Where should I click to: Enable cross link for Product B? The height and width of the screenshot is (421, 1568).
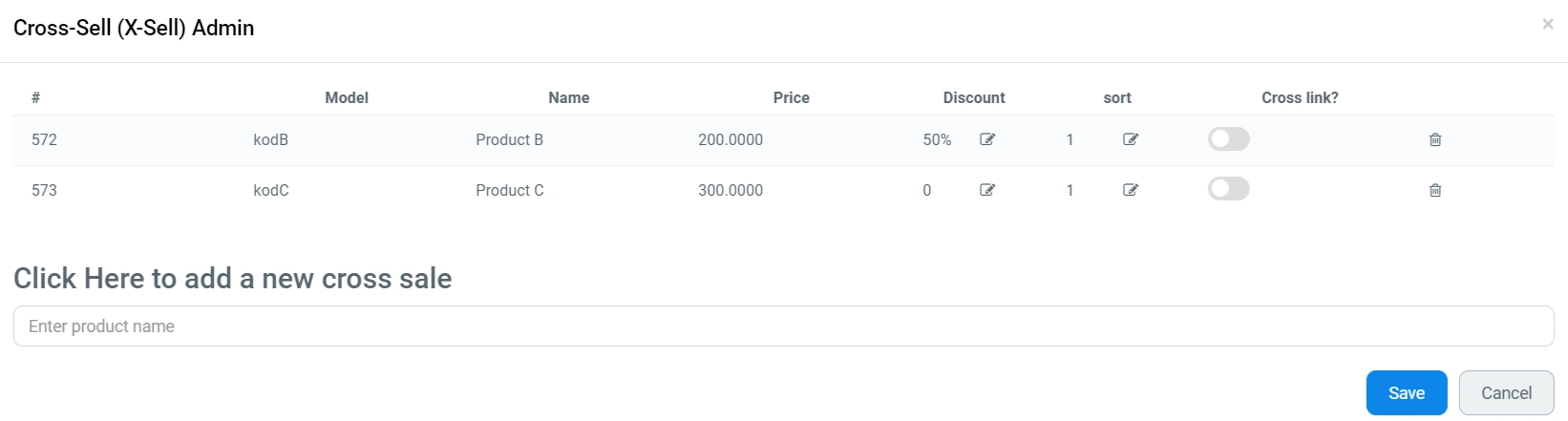[1228, 139]
